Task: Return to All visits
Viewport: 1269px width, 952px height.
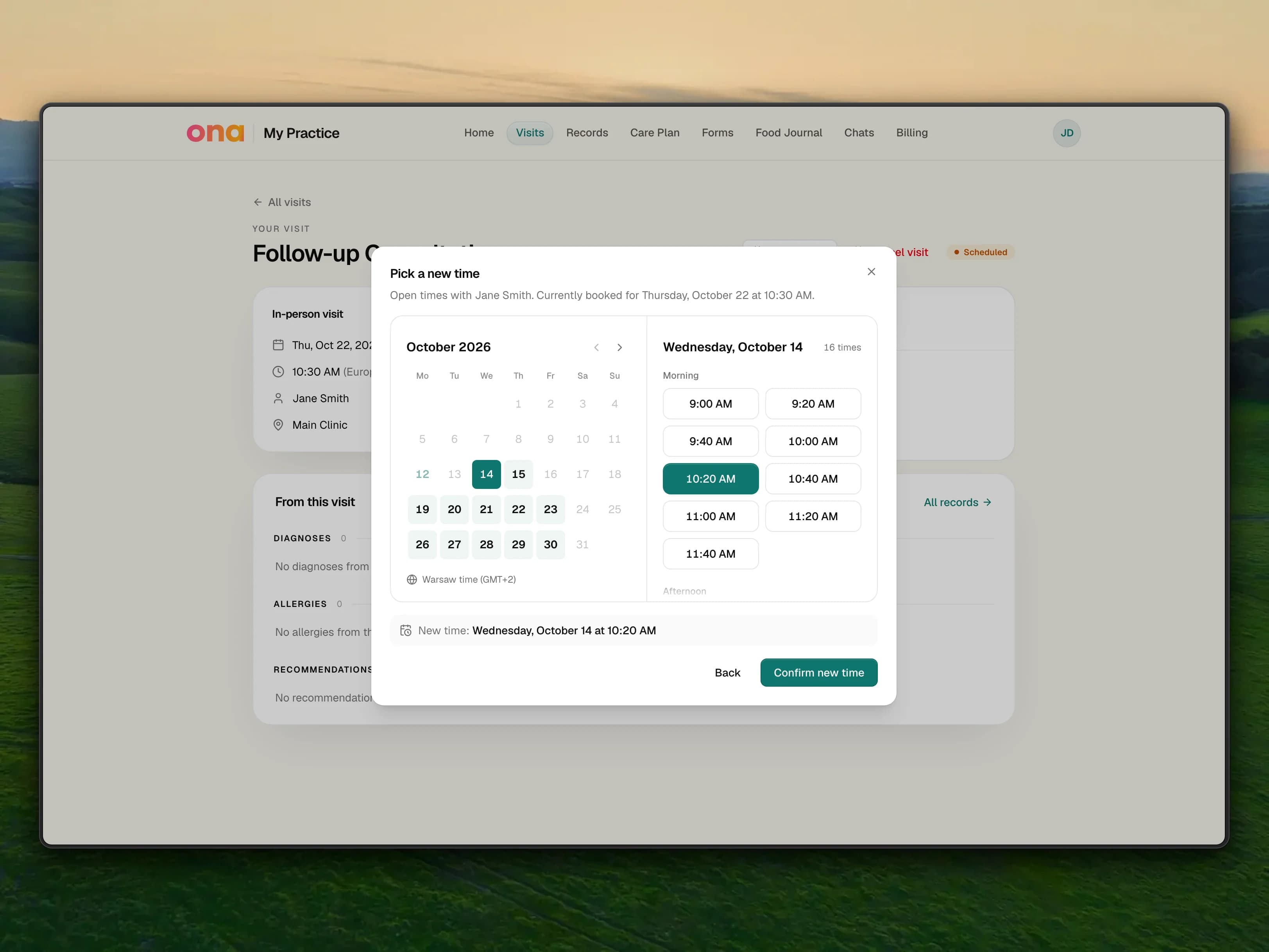Action: (282, 202)
